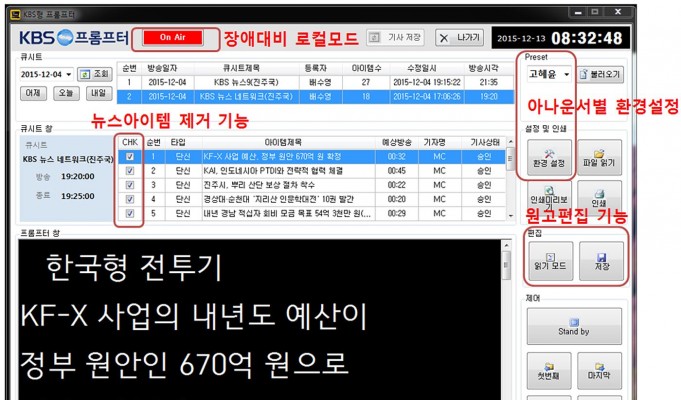Click 파일 읽기 file read button
The image size is (681, 400).
[599, 158]
